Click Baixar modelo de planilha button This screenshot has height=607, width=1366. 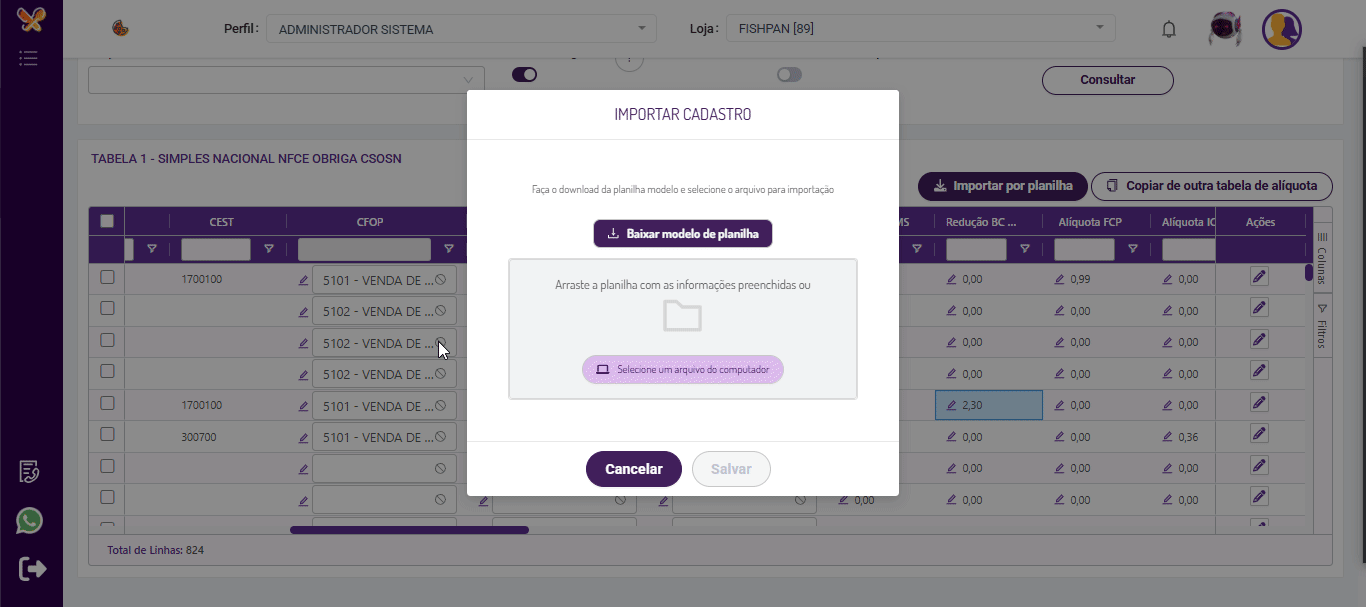pyautogui.click(x=683, y=234)
